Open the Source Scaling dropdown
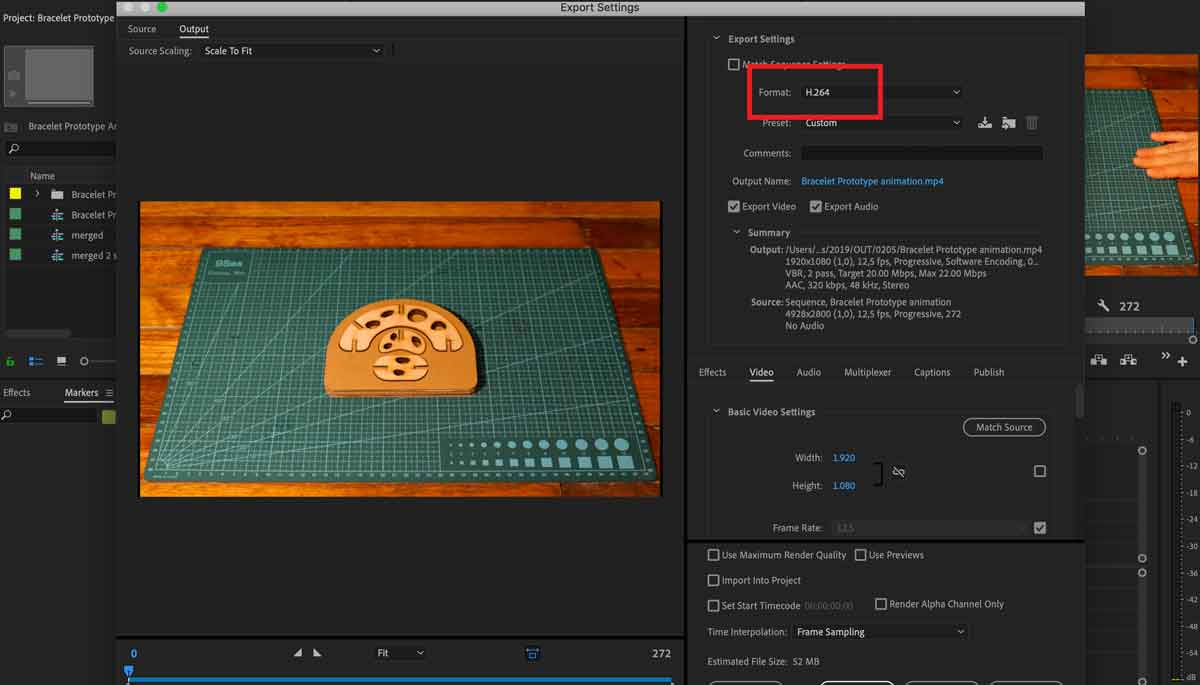Screen dimensions: 1200x685 (291, 51)
